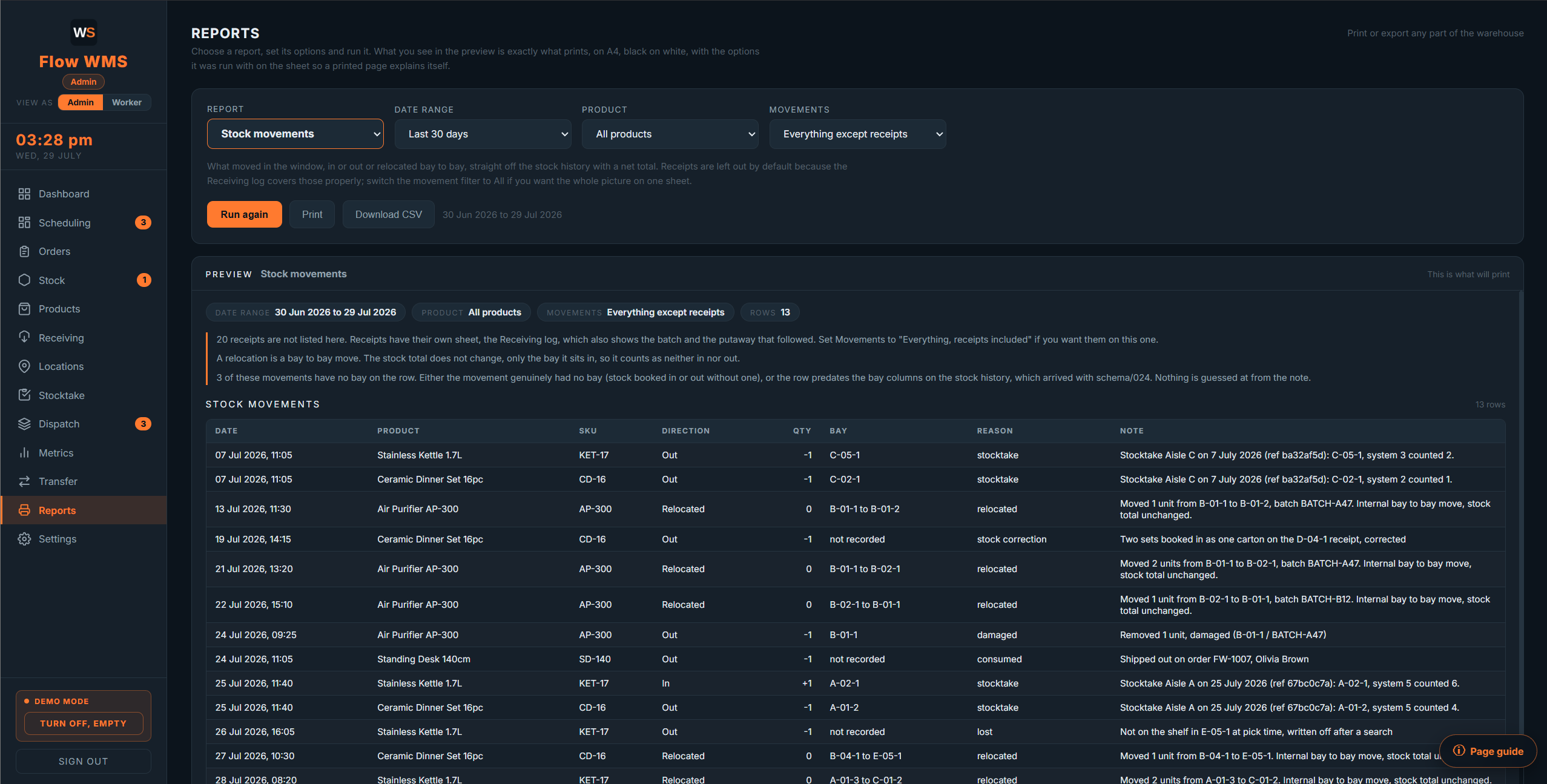The height and width of the screenshot is (784, 1547).
Task: Click date cell 22 Jul 2026, 15:10
Action: point(254,605)
